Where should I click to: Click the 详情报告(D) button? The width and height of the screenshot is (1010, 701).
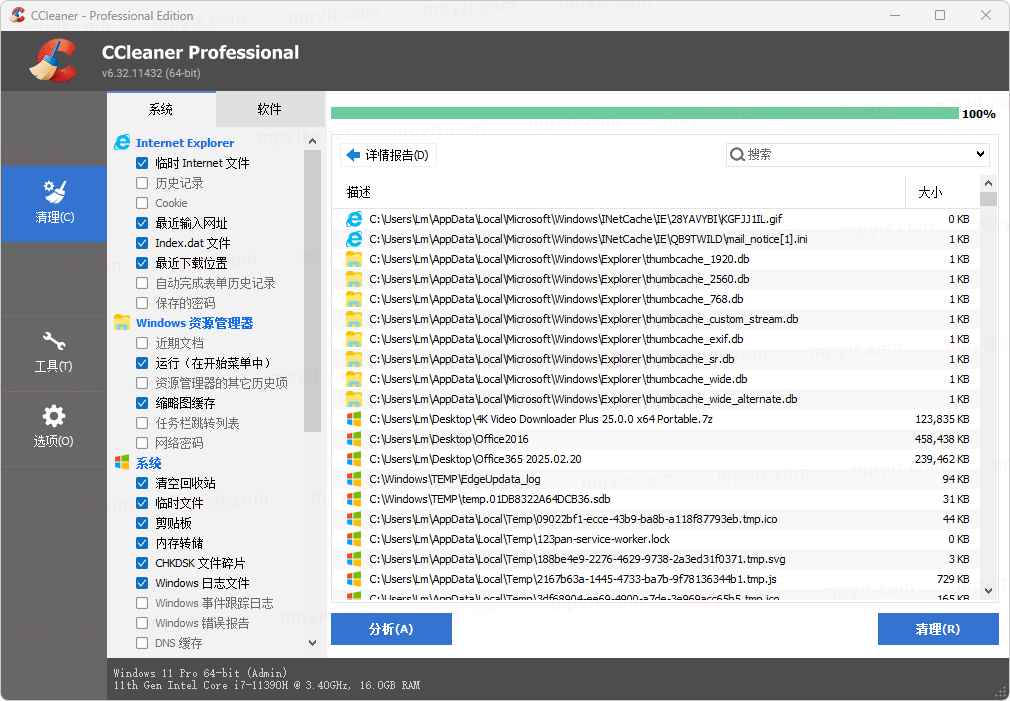[x=388, y=155]
